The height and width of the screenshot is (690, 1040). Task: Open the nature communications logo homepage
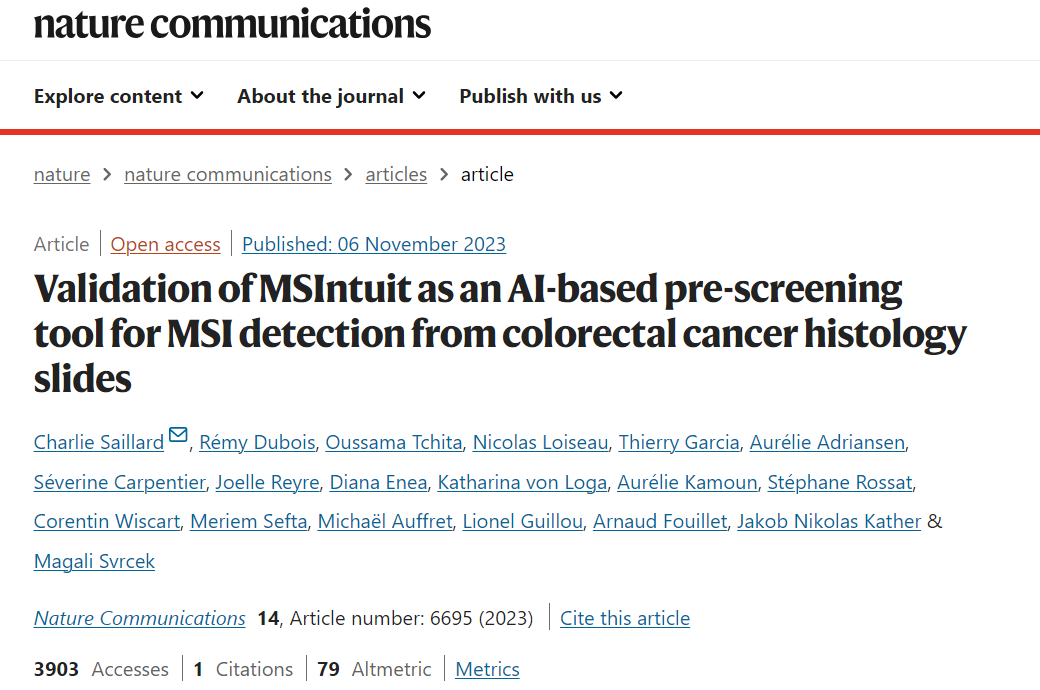coord(232,24)
